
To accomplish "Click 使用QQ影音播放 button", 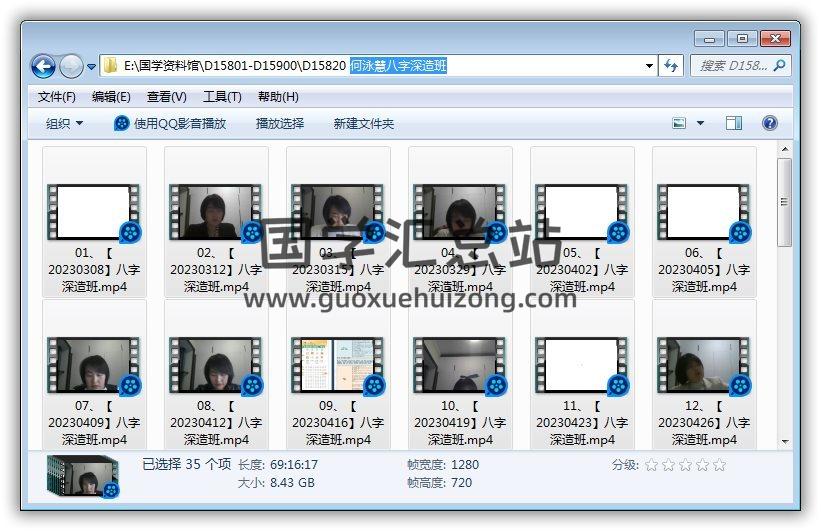I will 170,124.
